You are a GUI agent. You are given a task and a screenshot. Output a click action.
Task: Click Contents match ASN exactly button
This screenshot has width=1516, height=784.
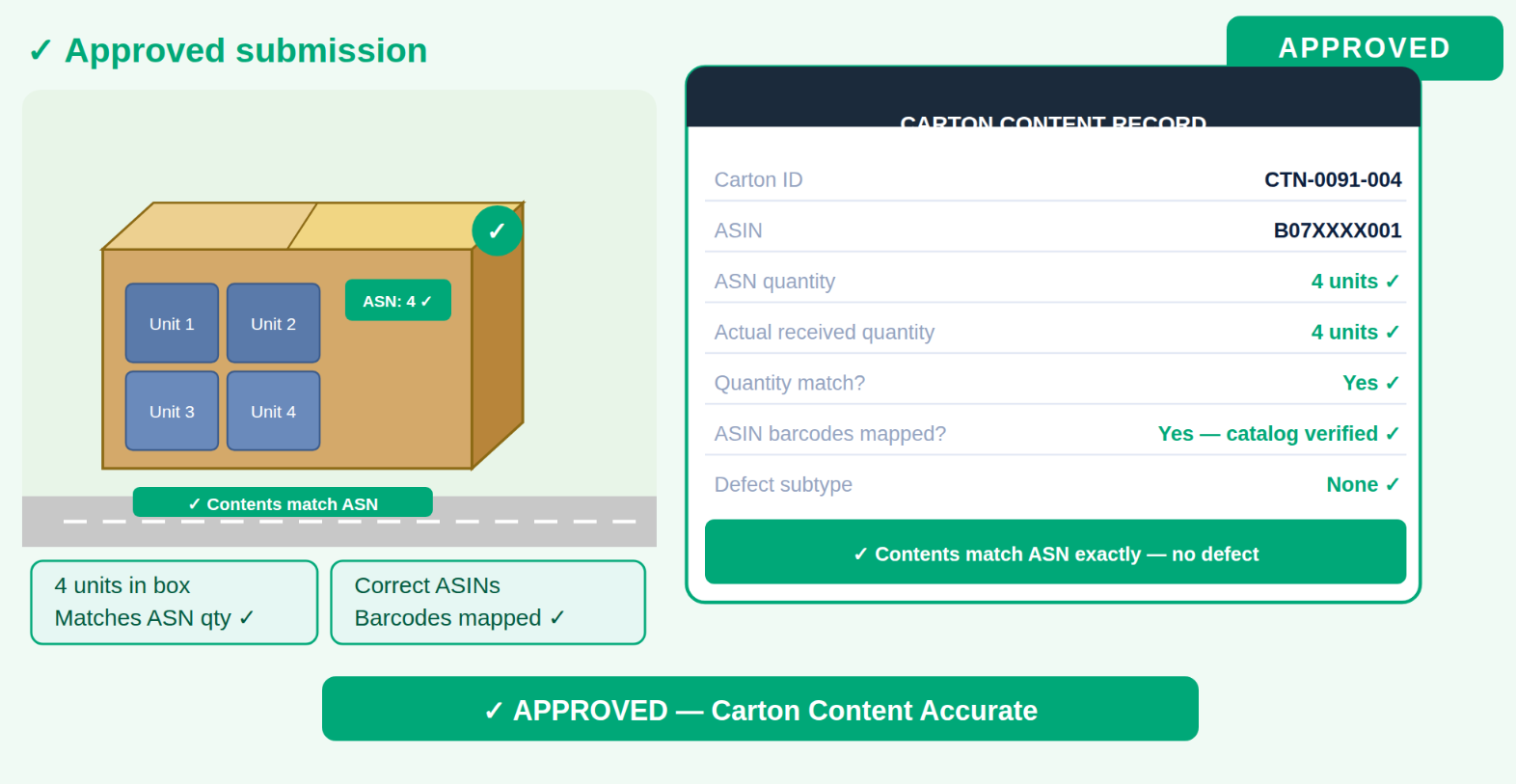click(1055, 552)
